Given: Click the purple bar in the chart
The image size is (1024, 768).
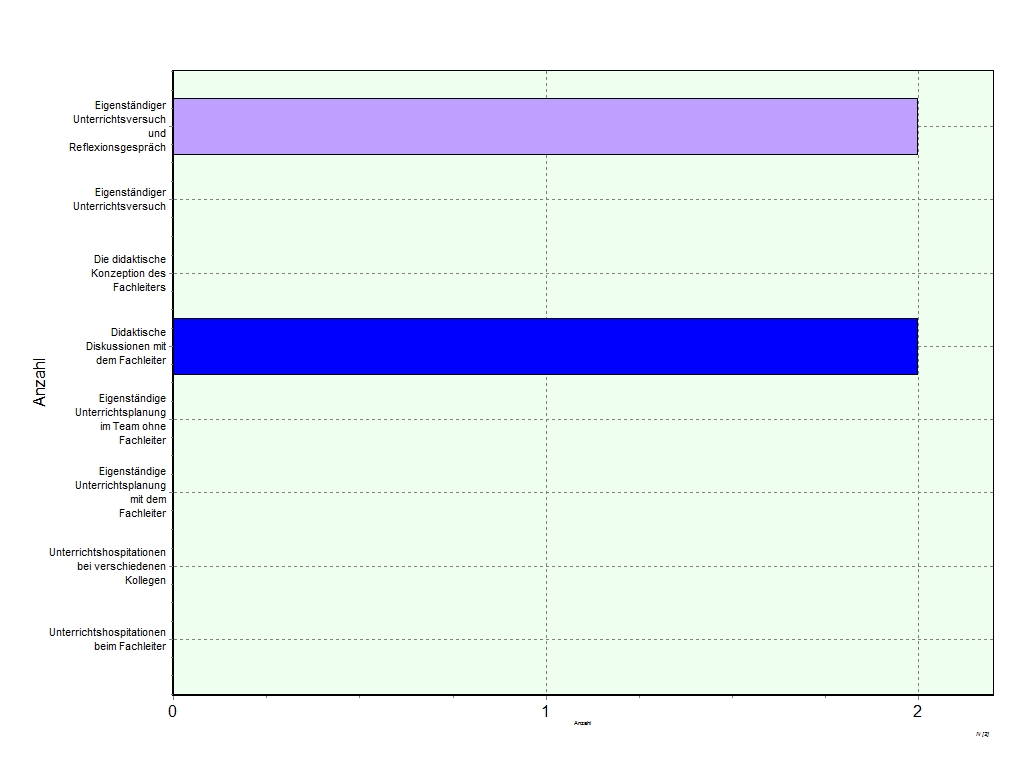Looking at the screenshot, I should pos(545,126).
